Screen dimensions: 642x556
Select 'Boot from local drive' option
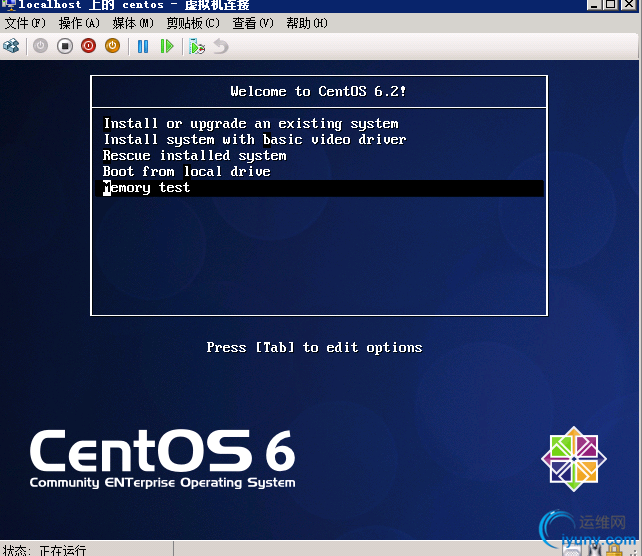click(x=186, y=172)
